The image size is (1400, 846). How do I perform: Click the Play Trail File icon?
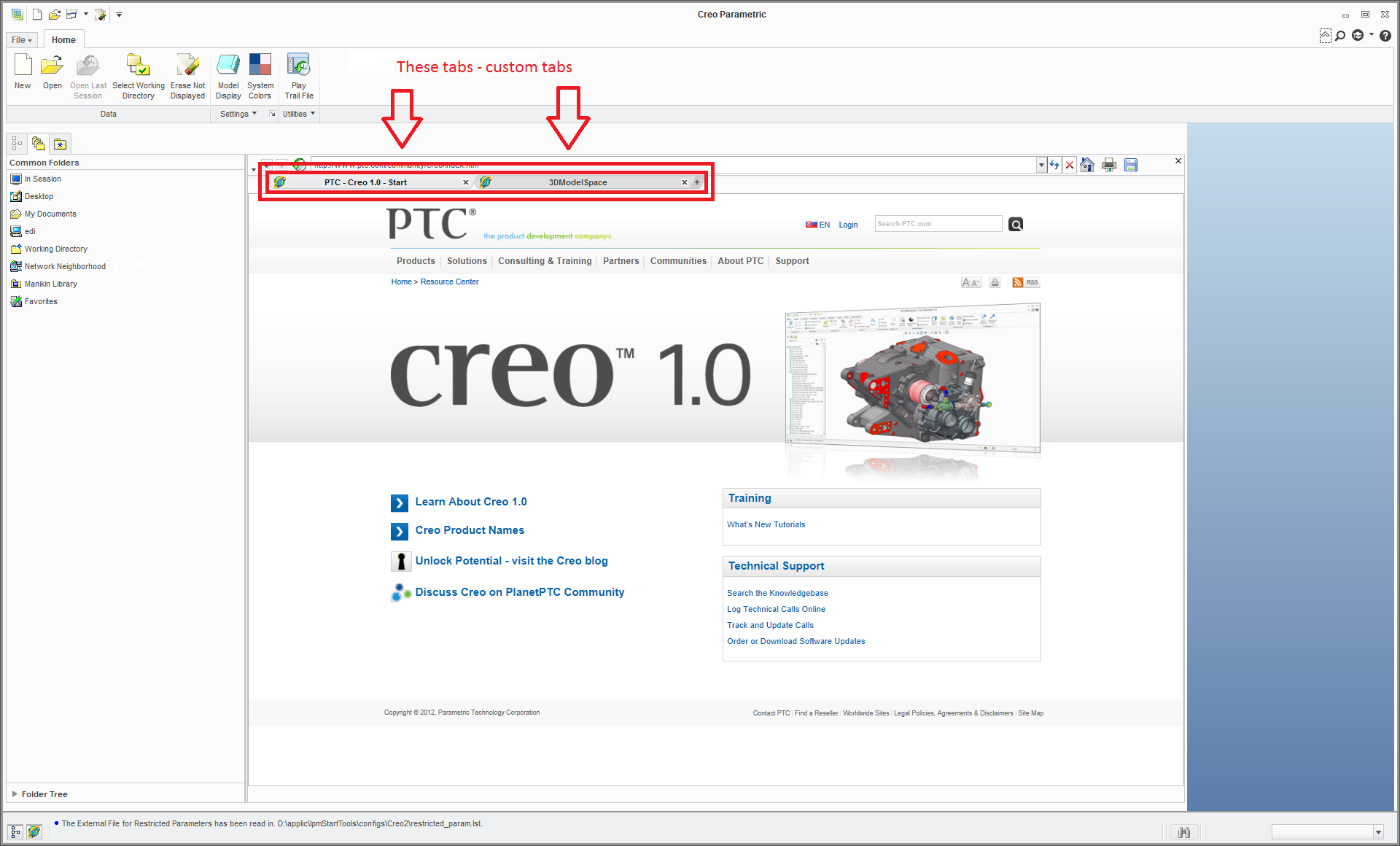click(298, 66)
